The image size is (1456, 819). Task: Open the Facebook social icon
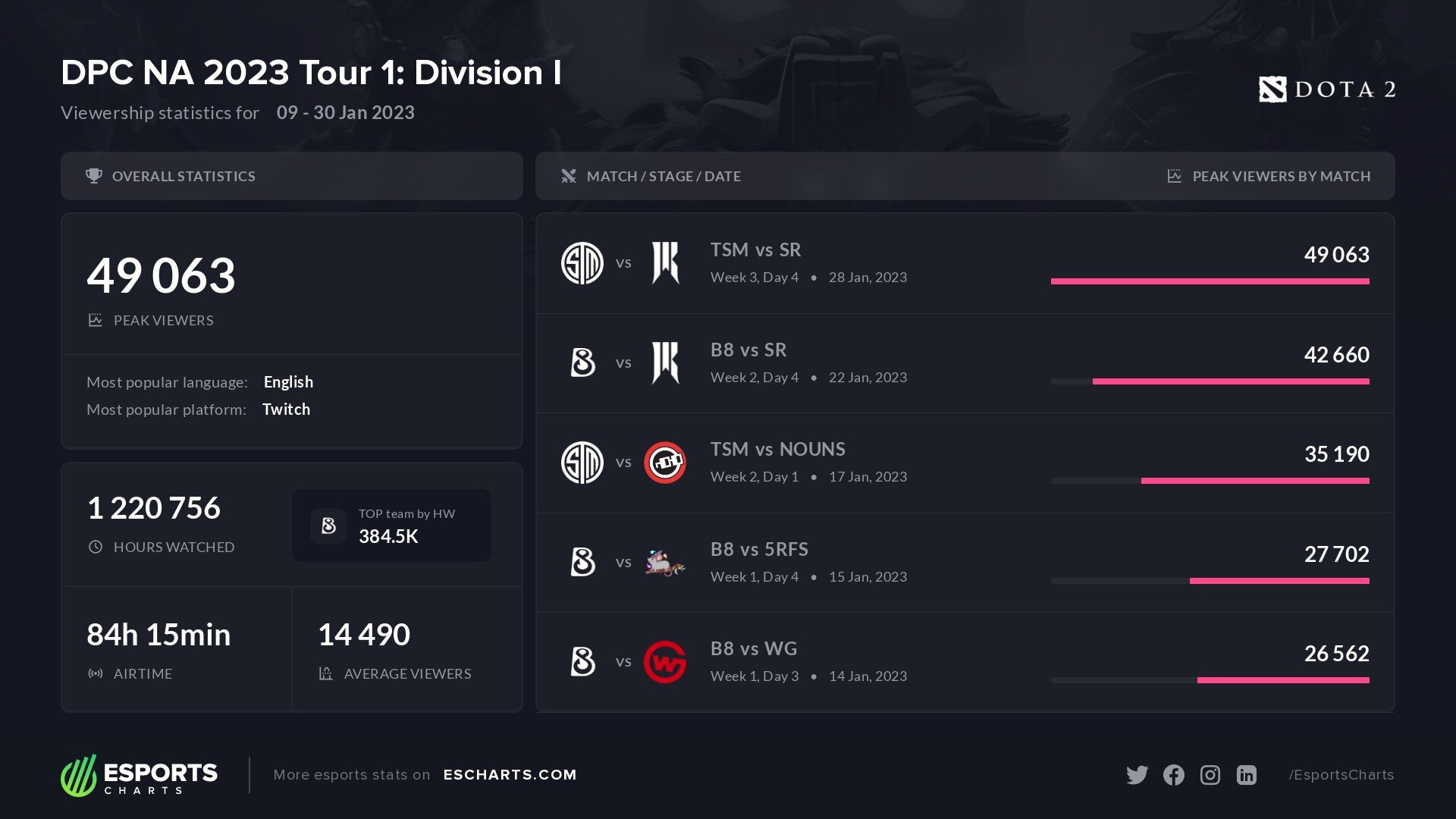click(x=1173, y=775)
